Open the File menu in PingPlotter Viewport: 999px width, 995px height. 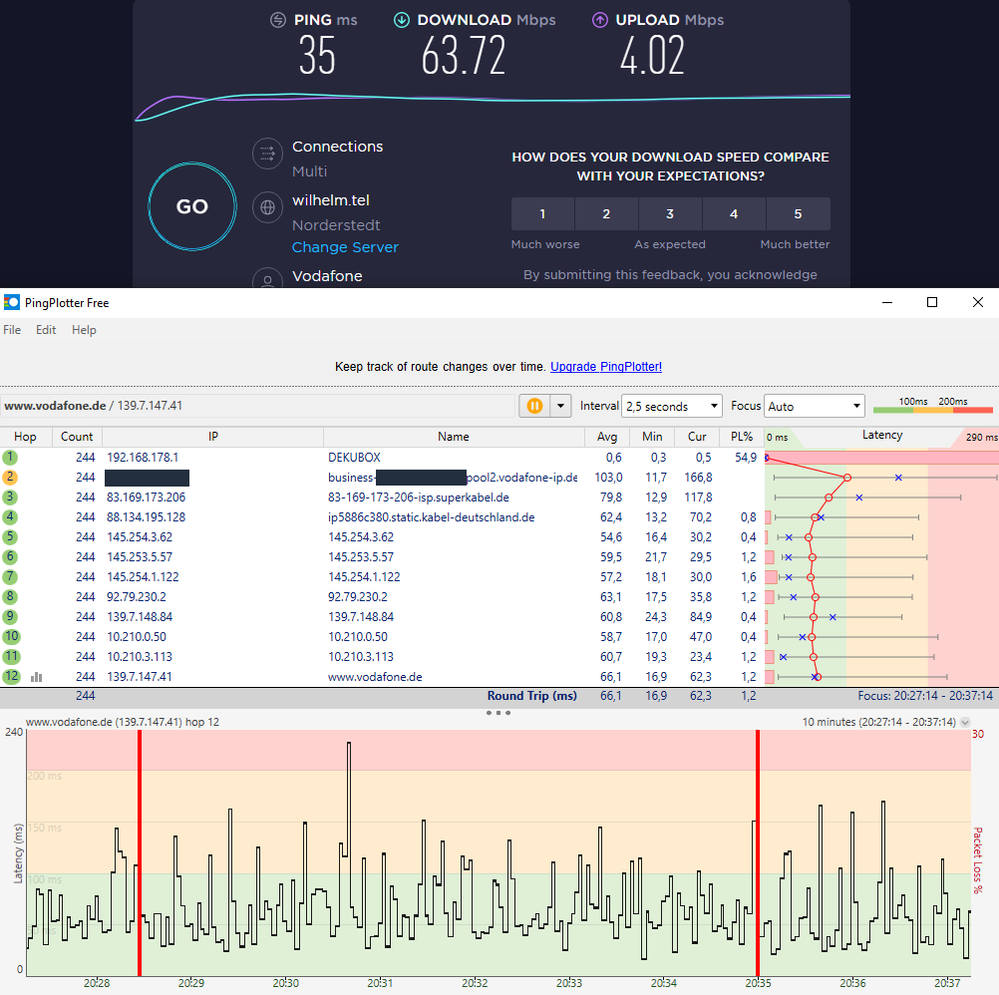click(12, 330)
